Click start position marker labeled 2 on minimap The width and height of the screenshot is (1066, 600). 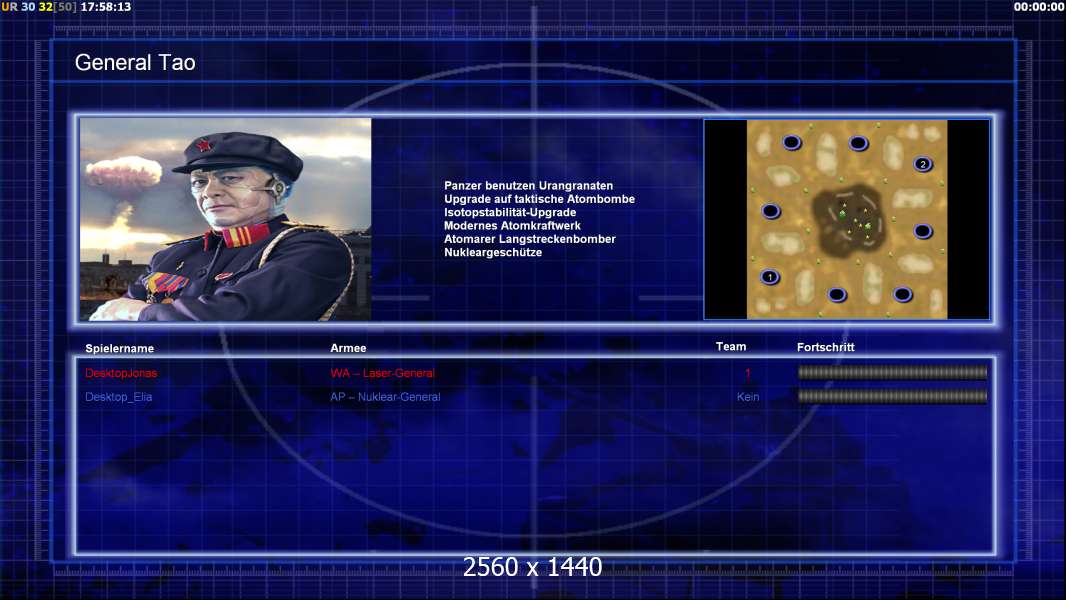click(923, 164)
